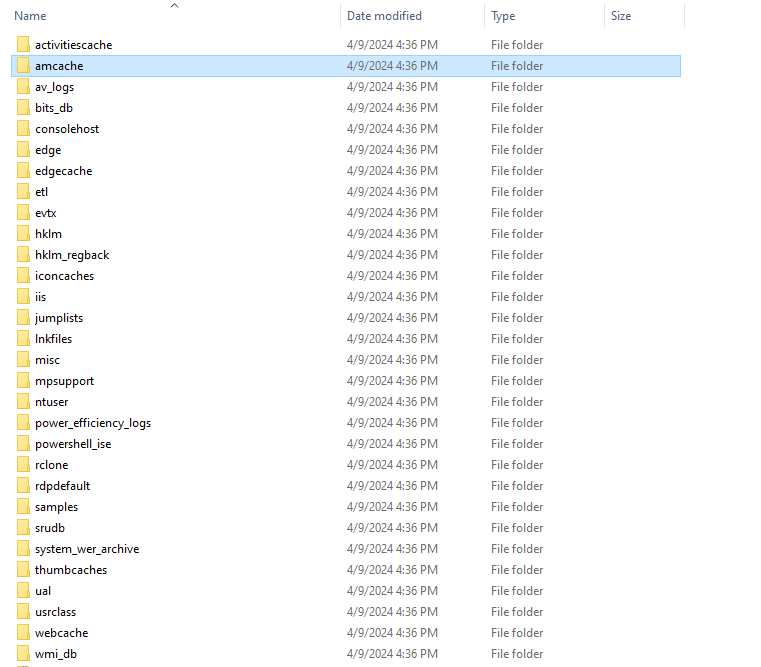Click the hklm folder icon
The width and height of the screenshot is (761, 667).
point(23,233)
